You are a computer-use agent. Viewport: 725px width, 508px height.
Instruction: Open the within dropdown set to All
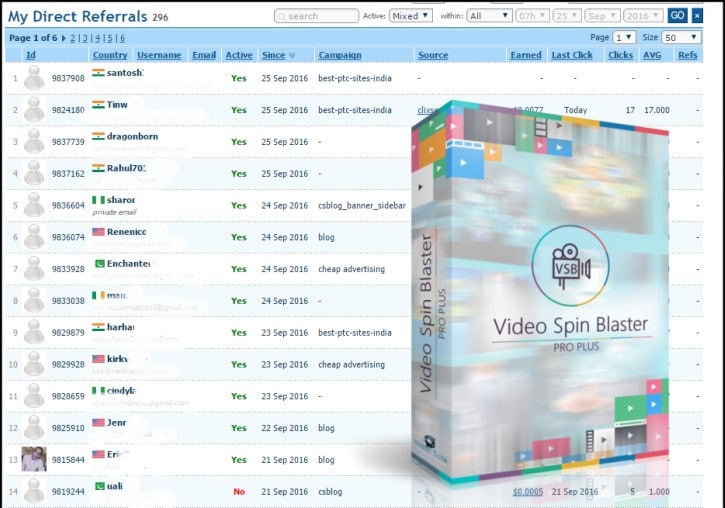coord(489,16)
